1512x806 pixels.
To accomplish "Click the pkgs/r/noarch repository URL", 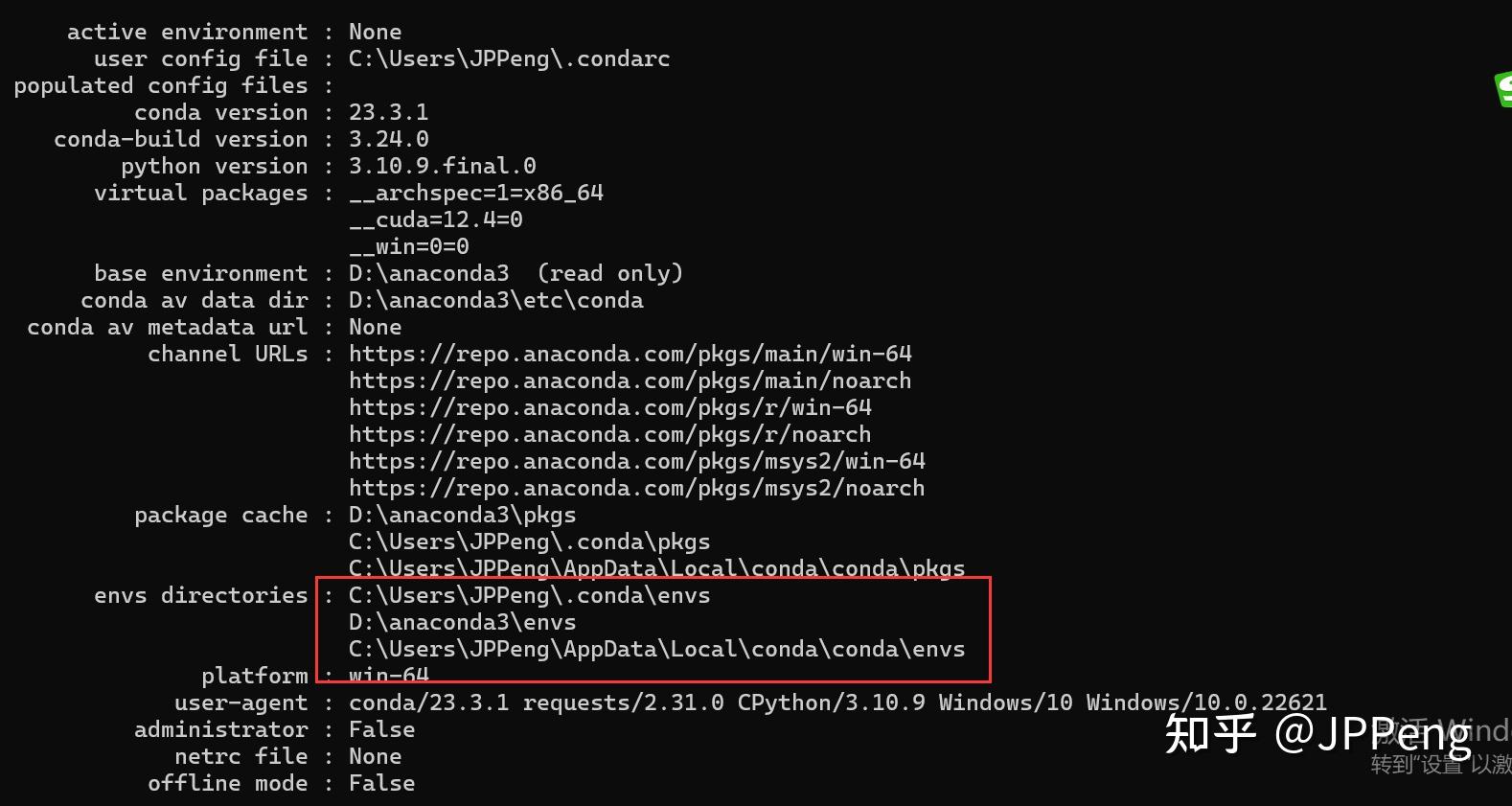I will 609,435.
